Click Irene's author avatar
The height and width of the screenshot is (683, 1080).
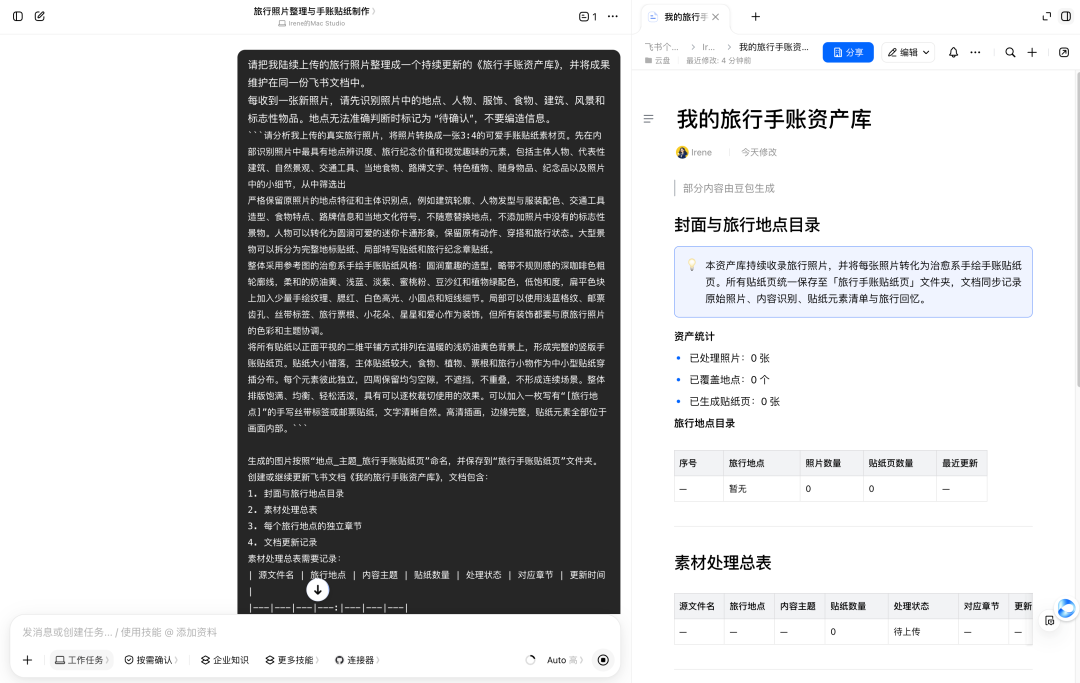coord(682,152)
